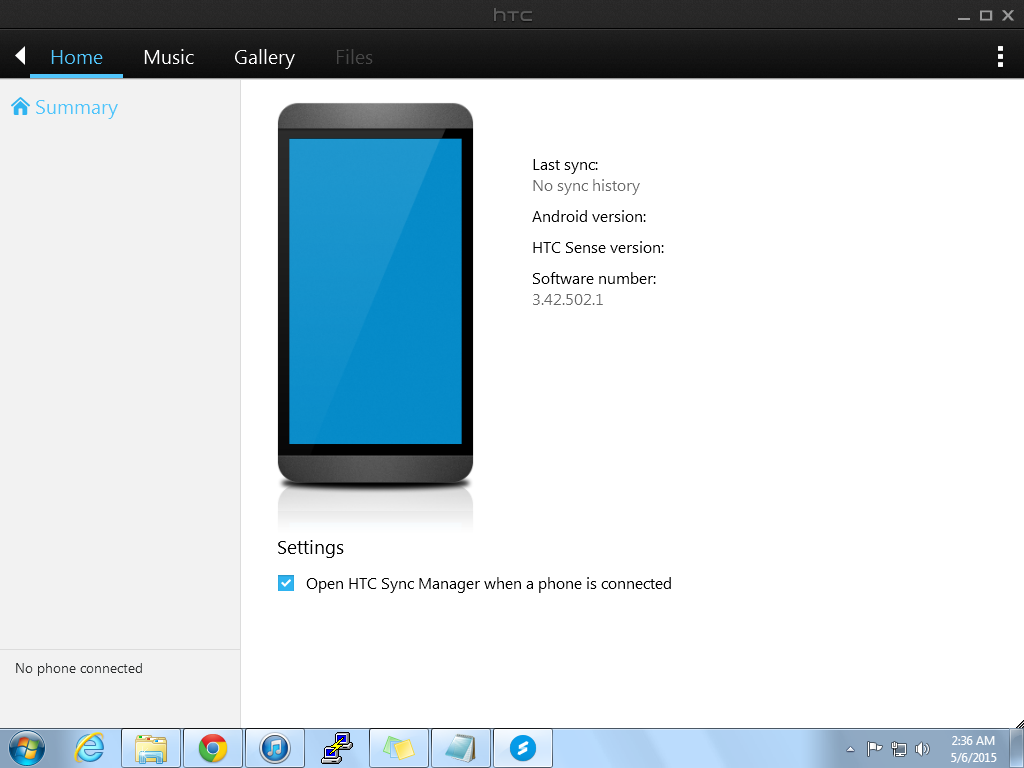
Task: Open the Sticky Notes taskbar icon
Action: (398, 748)
